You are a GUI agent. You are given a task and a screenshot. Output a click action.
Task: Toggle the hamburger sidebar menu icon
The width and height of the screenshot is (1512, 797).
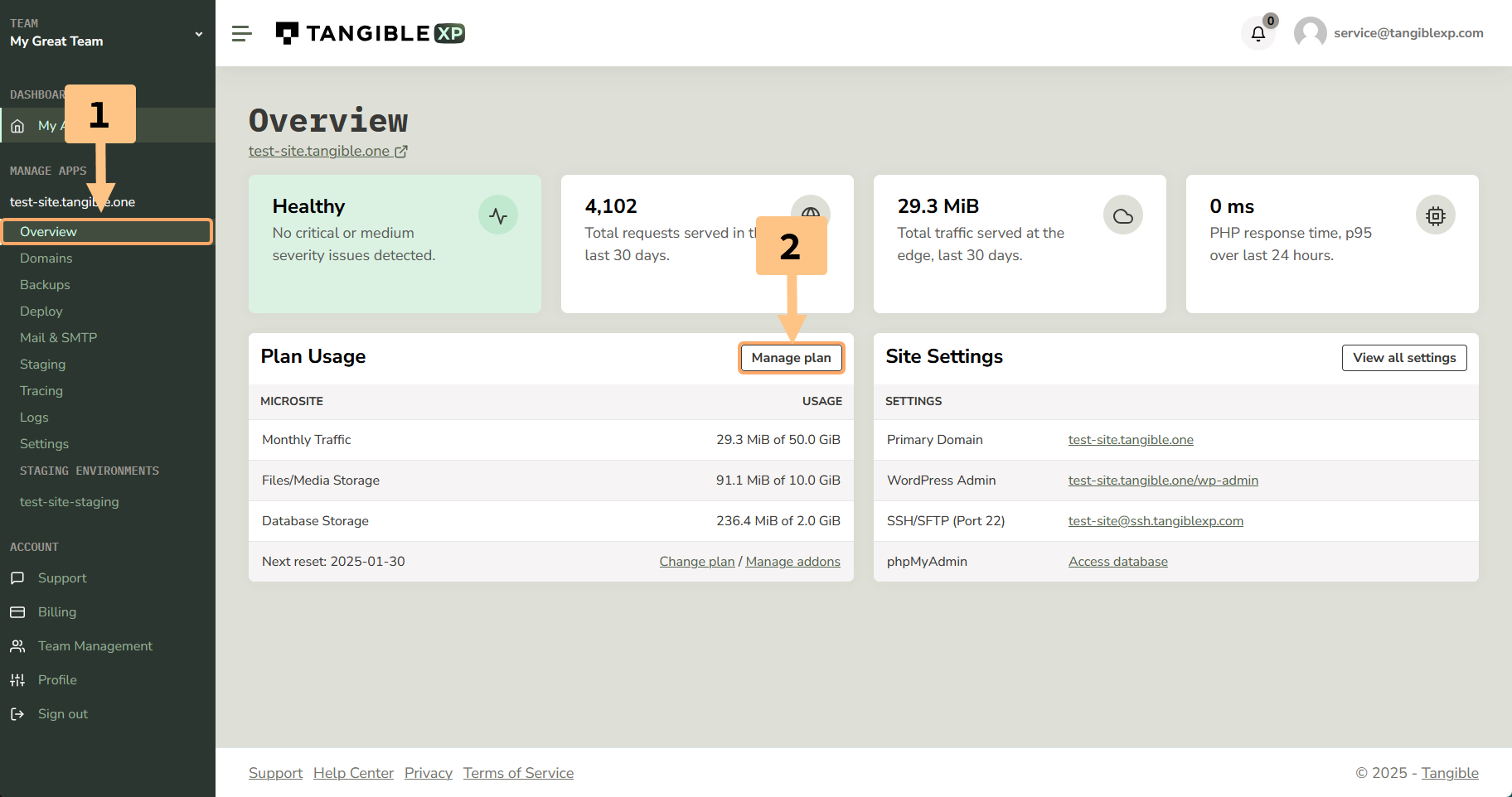(x=241, y=33)
